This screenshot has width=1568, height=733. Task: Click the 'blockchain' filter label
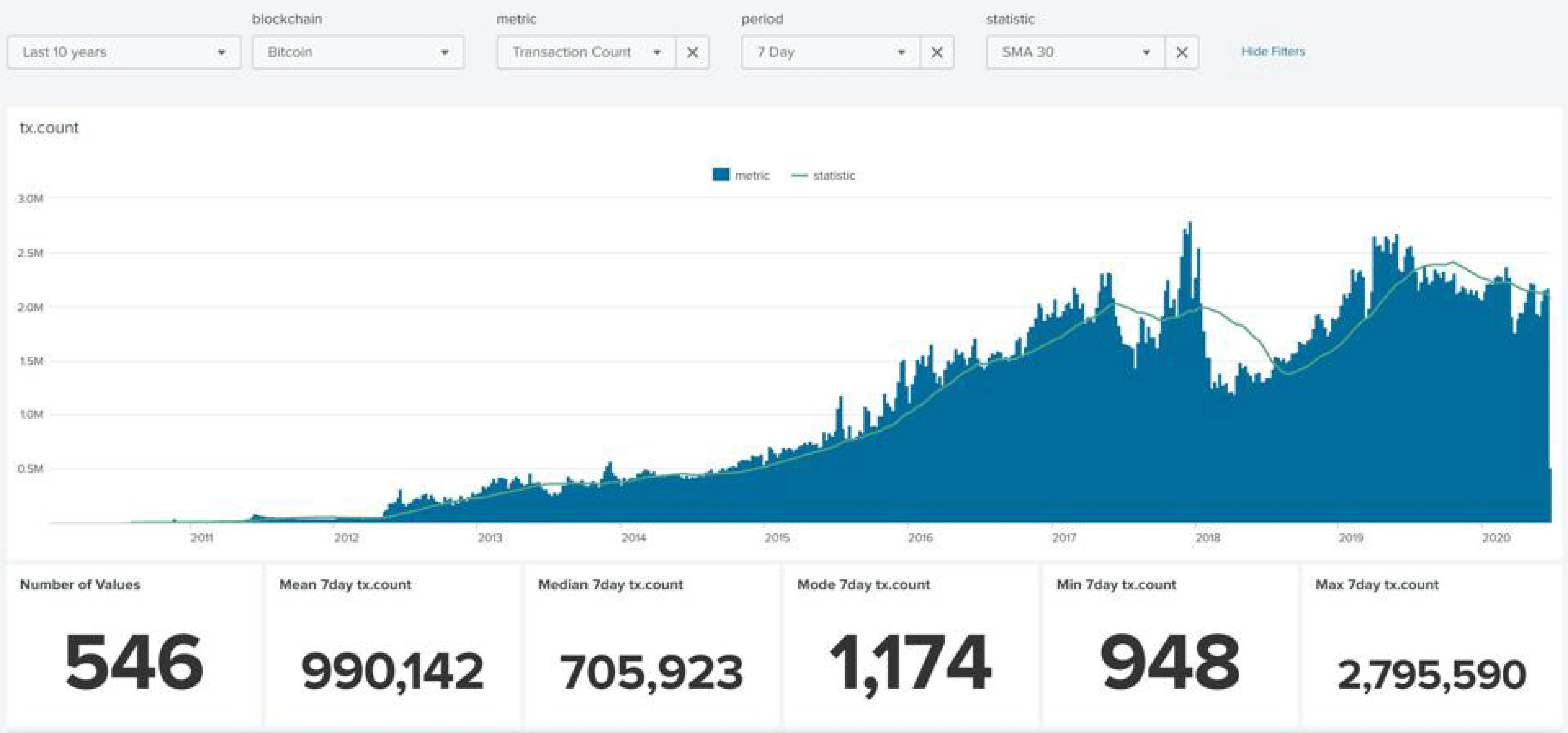[287, 19]
